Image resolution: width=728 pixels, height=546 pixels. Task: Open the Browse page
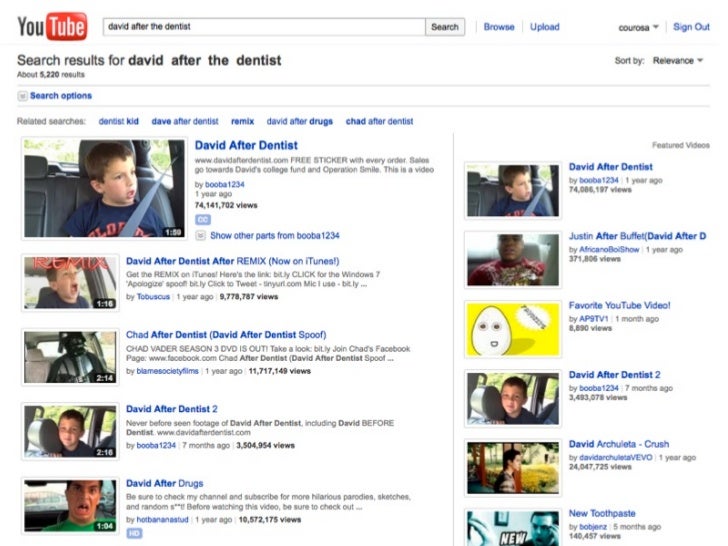[x=499, y=27]
